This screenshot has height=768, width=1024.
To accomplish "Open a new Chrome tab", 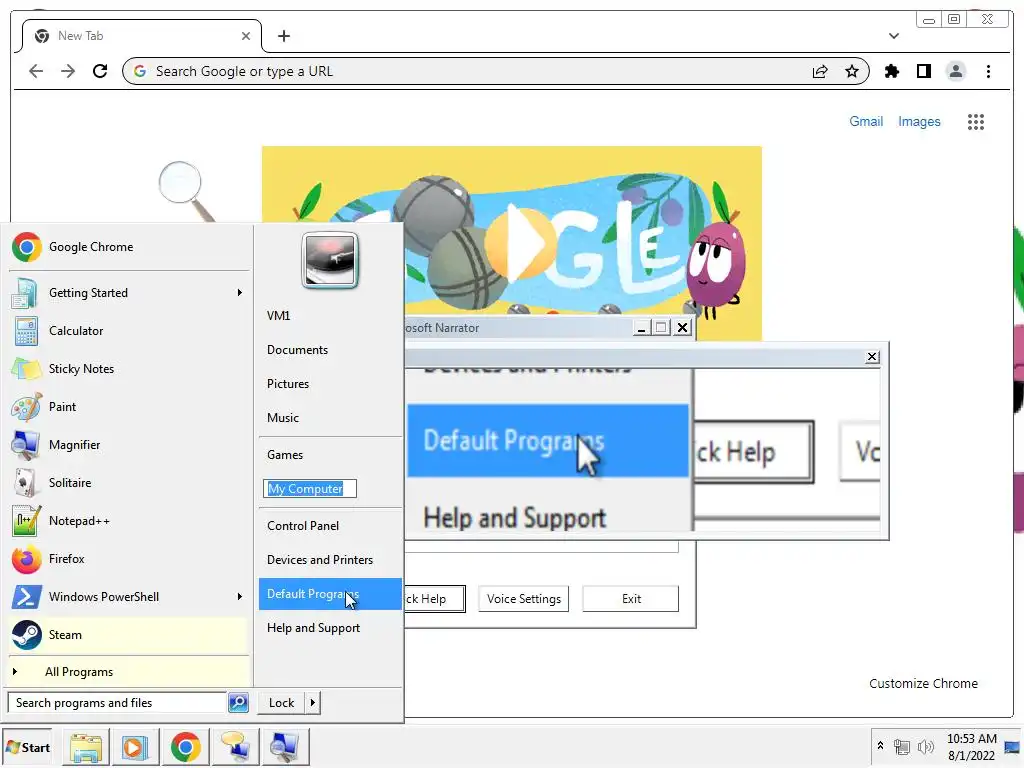I will 283,36.
